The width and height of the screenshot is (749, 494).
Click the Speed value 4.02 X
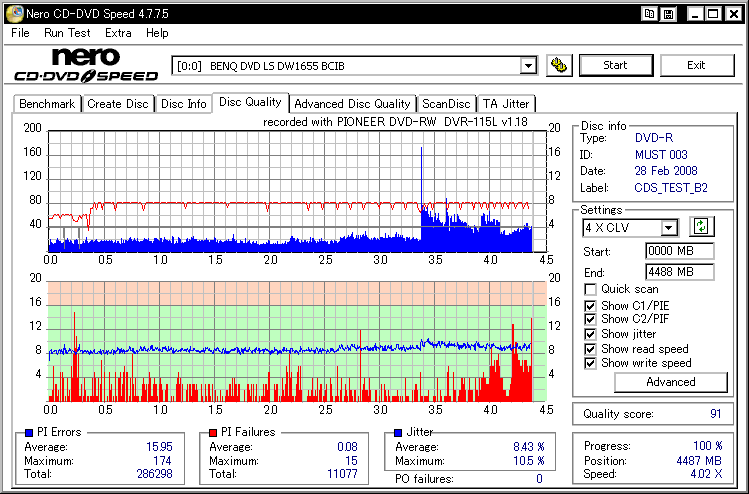pyautogui.click(x=706, y=474)
